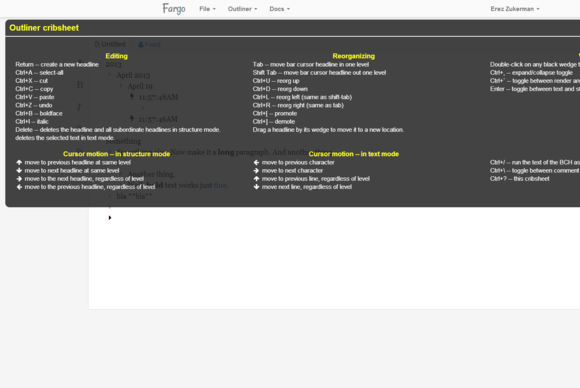Image resolution: width=580 pixels, height=388 pixels.
Task: Click the dimmed 'April 2013' outline headline
Action: [133, 75]
